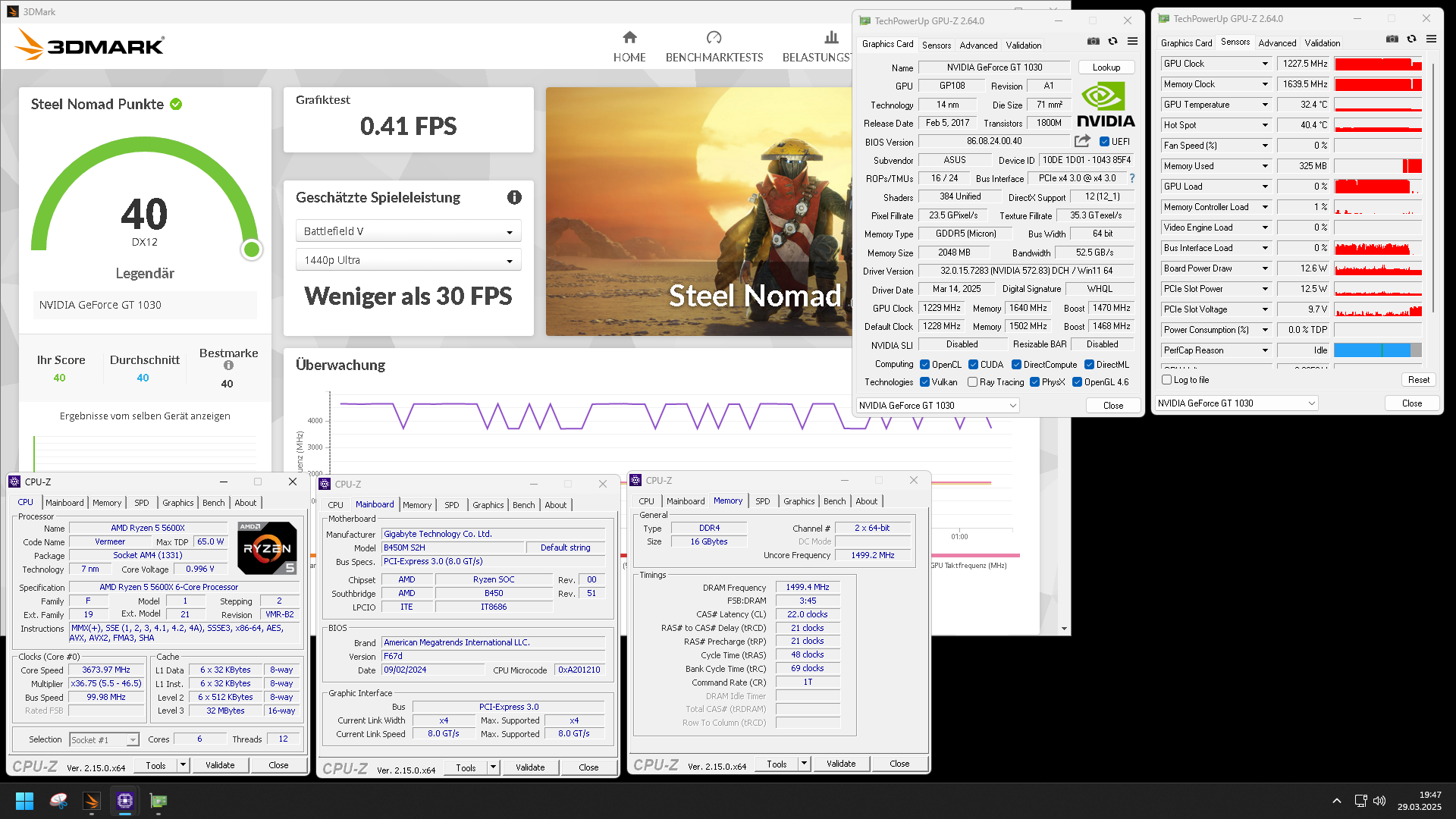Viewport: 1456px width, 819px height.
Task: Toggle DirectCompute checkbox in GPU-Z
Action: (1016, 365)
